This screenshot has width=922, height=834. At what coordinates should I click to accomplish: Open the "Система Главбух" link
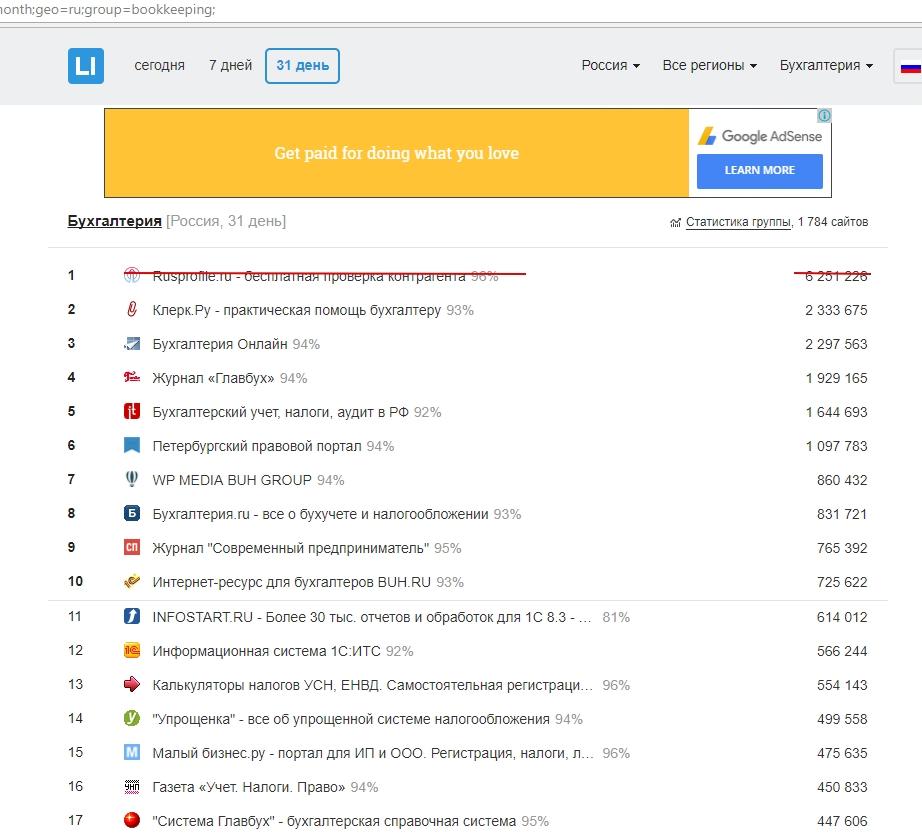point(334,821)
